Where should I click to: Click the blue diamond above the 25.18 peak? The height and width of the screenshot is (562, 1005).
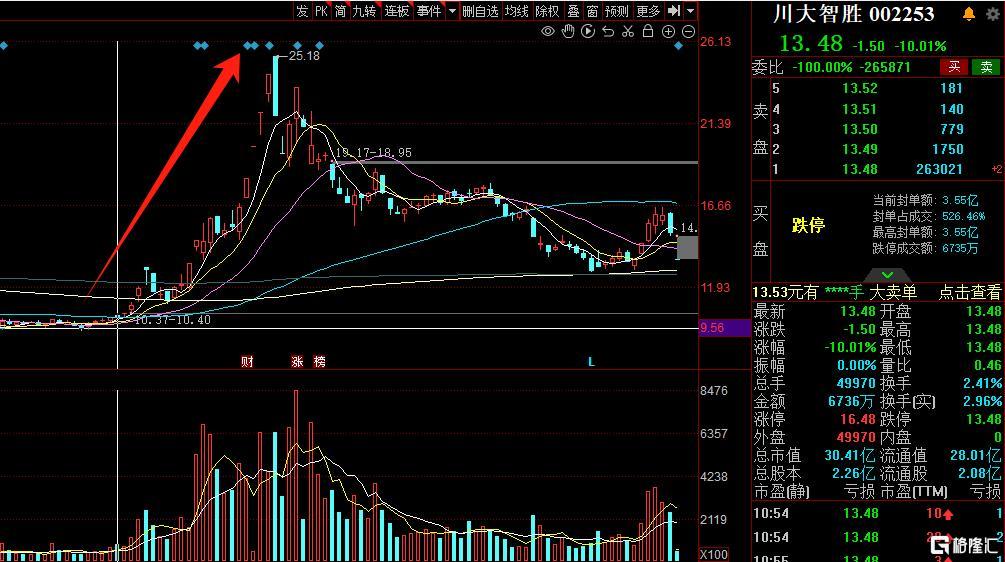tap(269, 45)
